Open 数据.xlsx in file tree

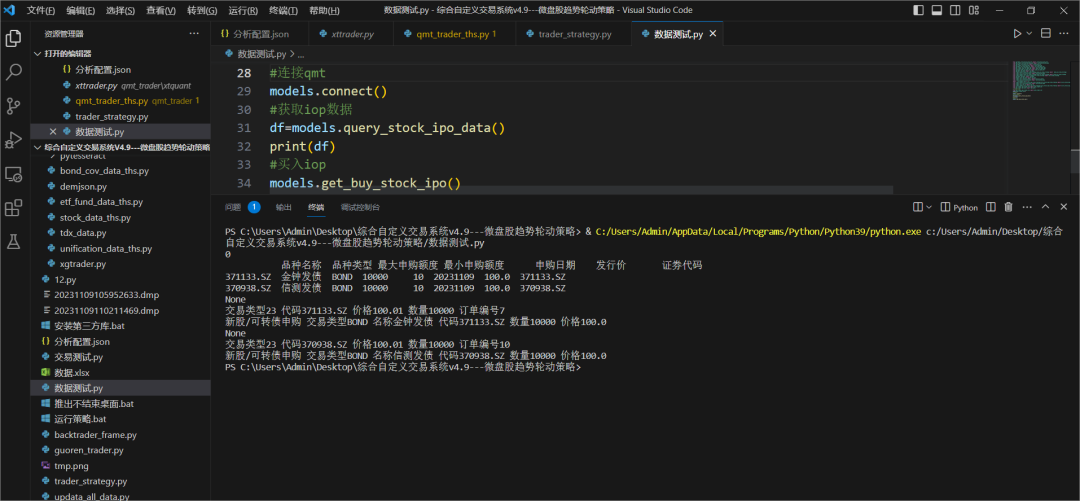click(x=121, y=372)
